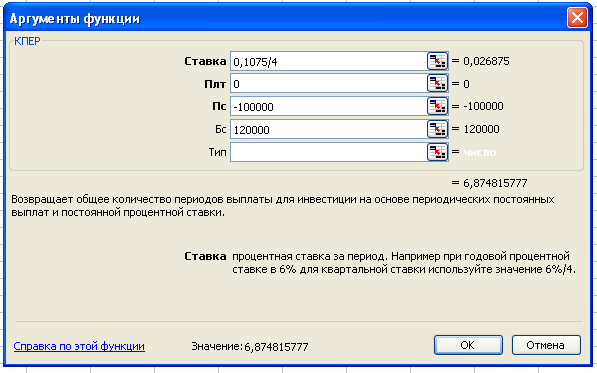This screenshot has height=373, width=597.
Task: Click the Плт field range selector icon
Action: pos(437,84)
